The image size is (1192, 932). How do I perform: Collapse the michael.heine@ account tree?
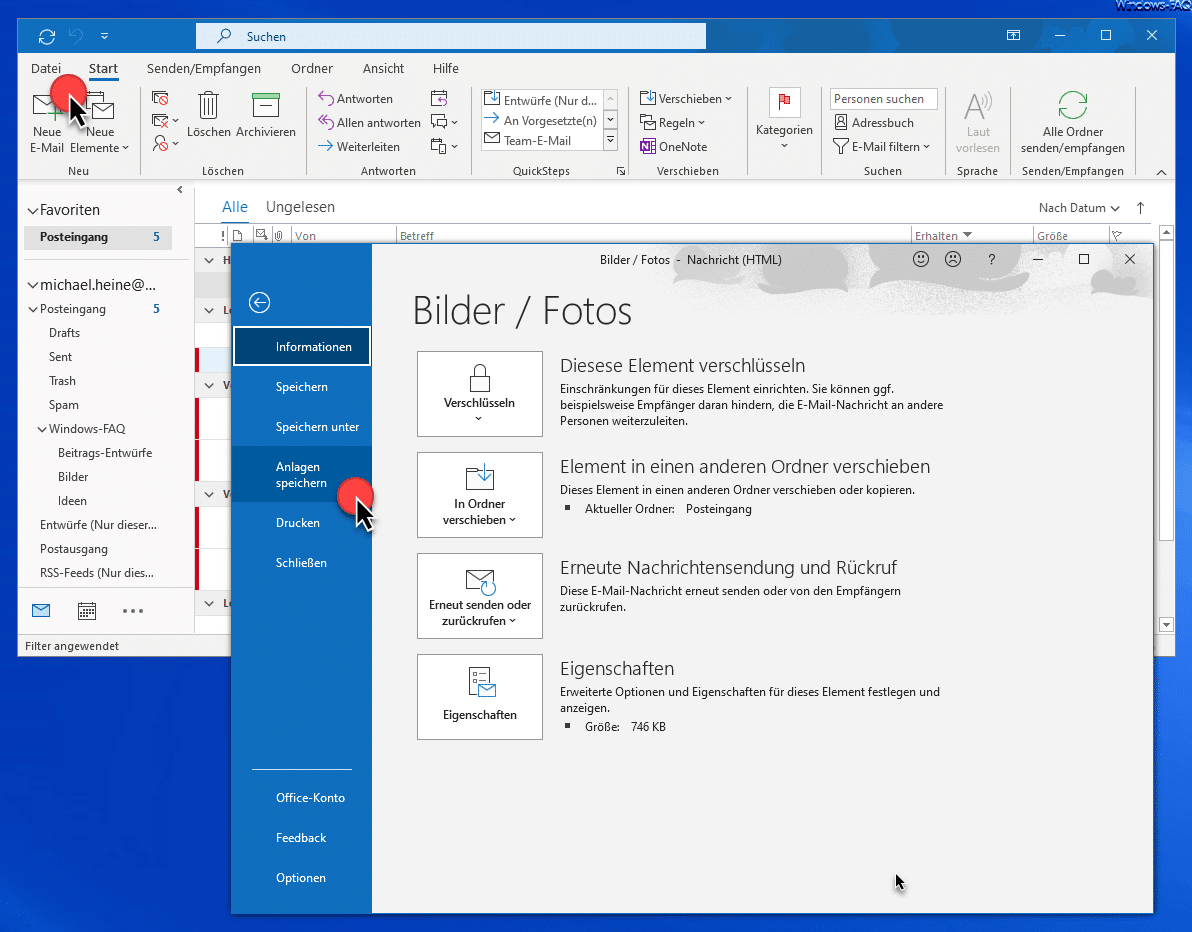pyautogui.click(x=32, y=285)
